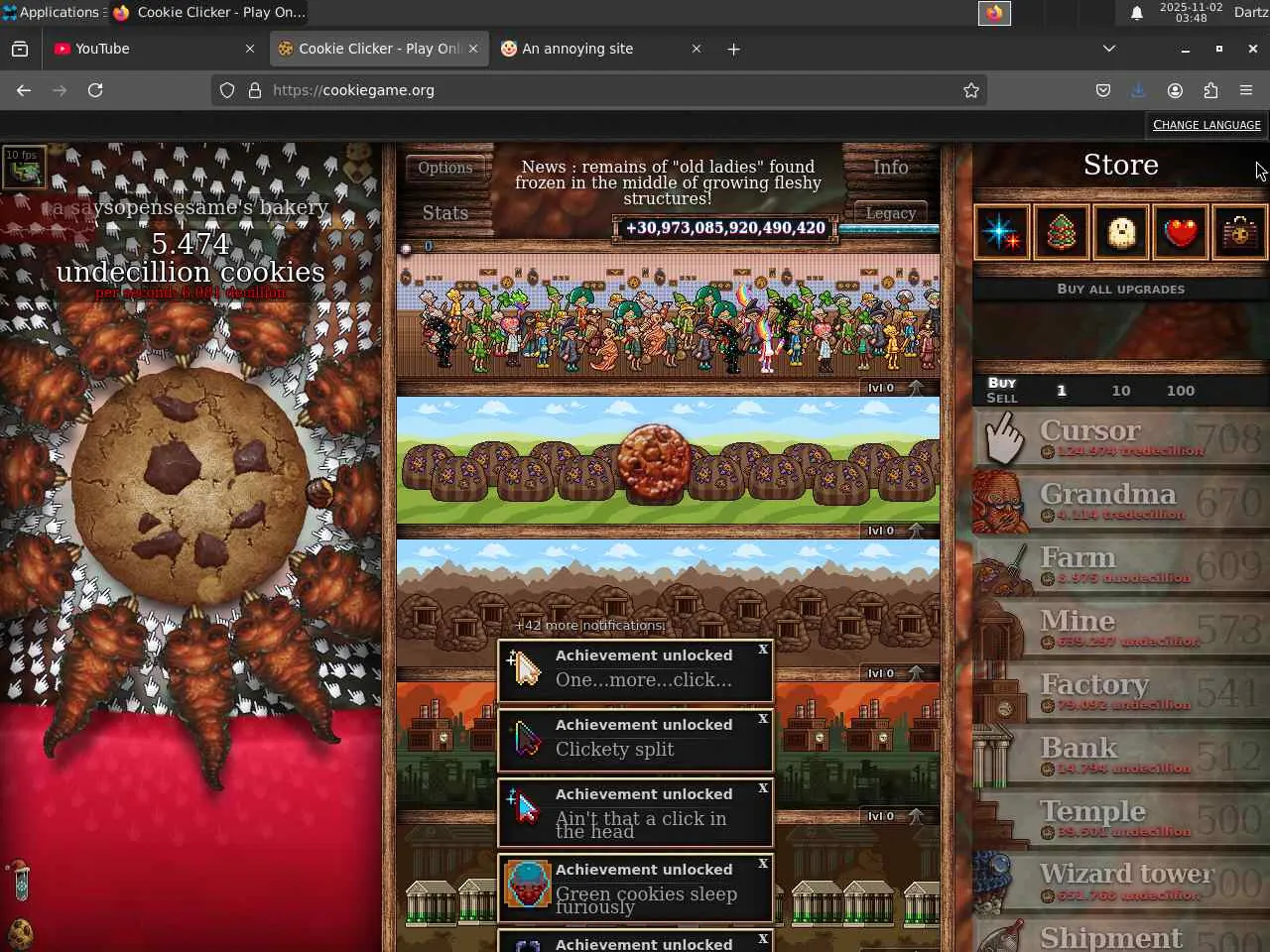Open a new browser tab
Image resolution: width=1270 pixels, height=952 pixels.
point(733,49)
